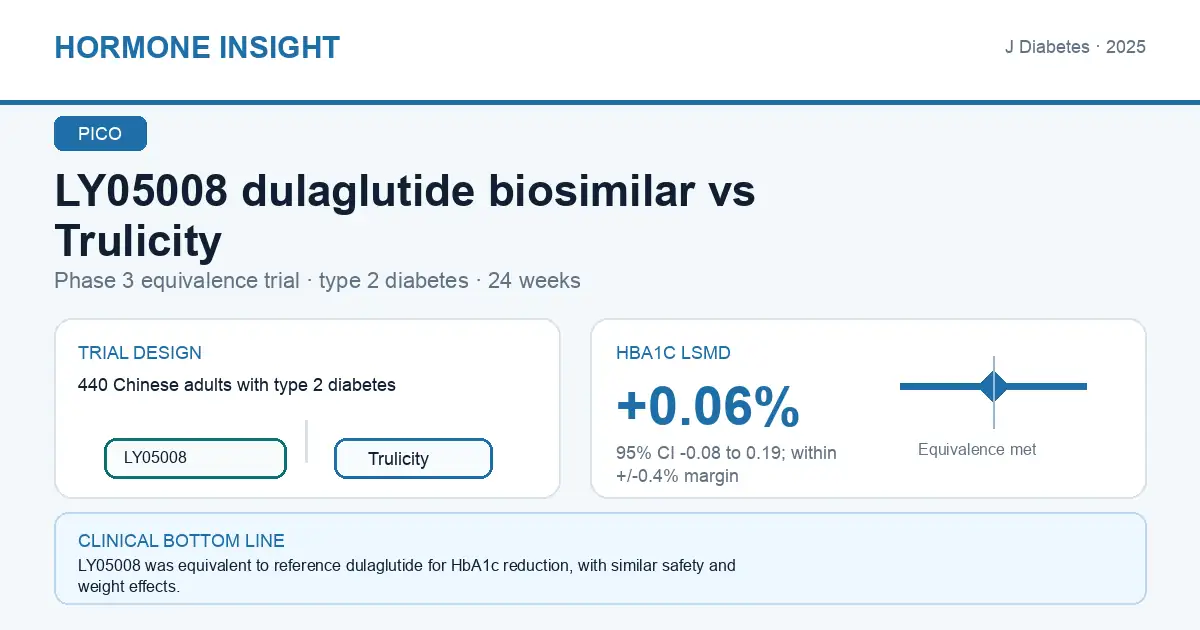Click the J Diabetes 2025 citation
Screen dimensions: 1200x630
pyautogui.click(x=1075, y=47)
